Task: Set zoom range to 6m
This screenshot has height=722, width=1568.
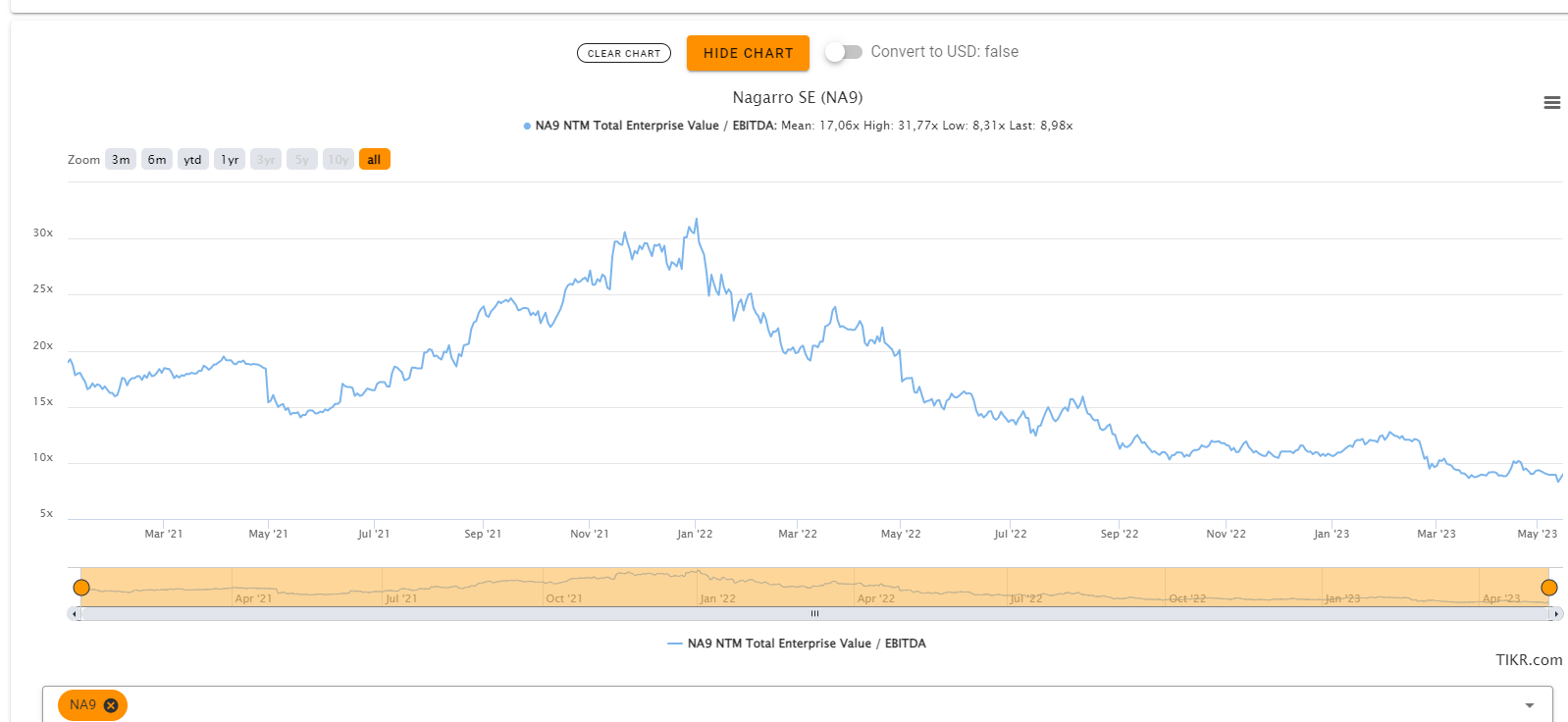Action: [x=157, y=160]
